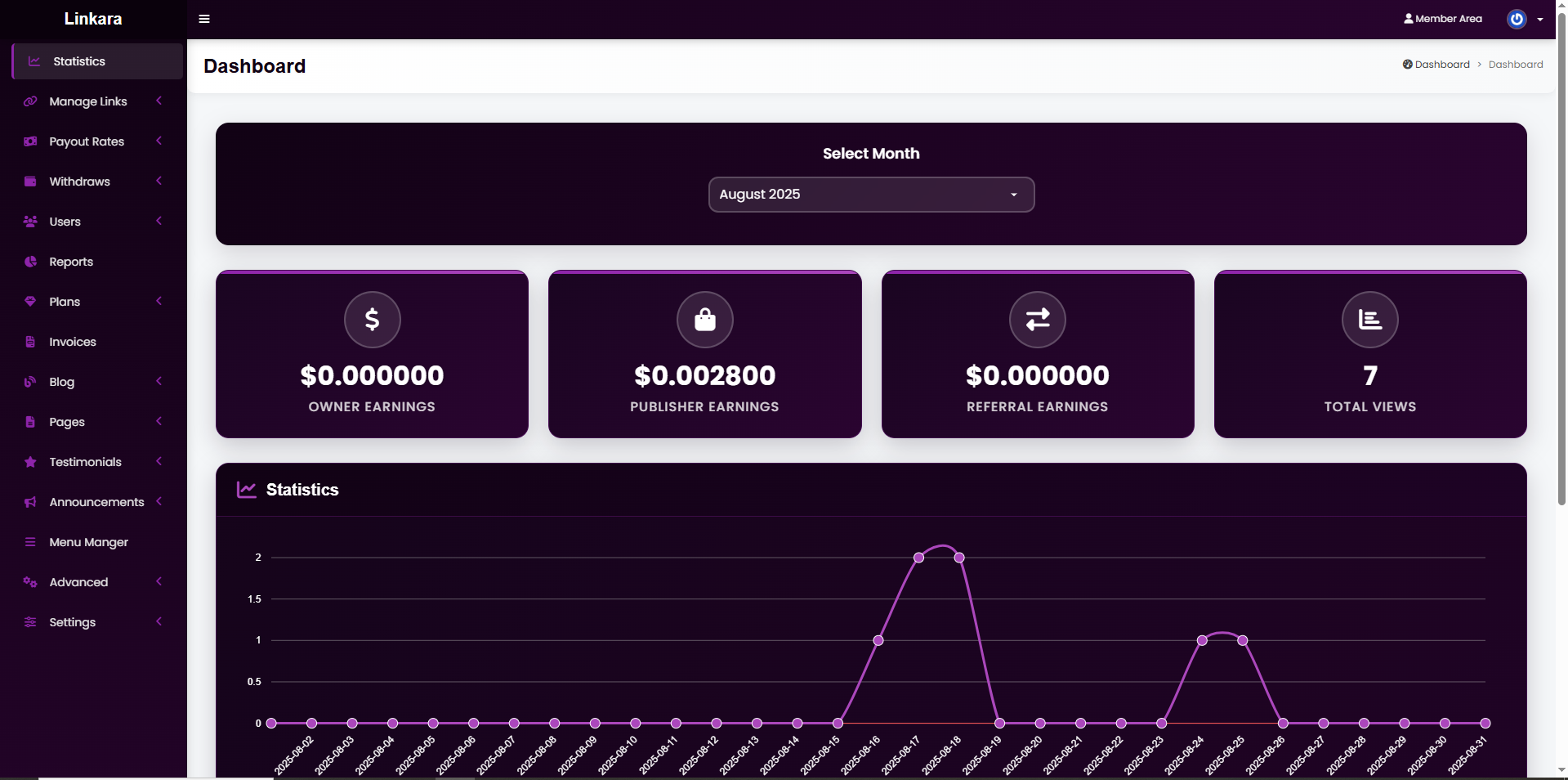Click the hamburger menu toggle icon
Image resolution: width=1568 pixels, height=780 pixels.
(x=204, y=19)
